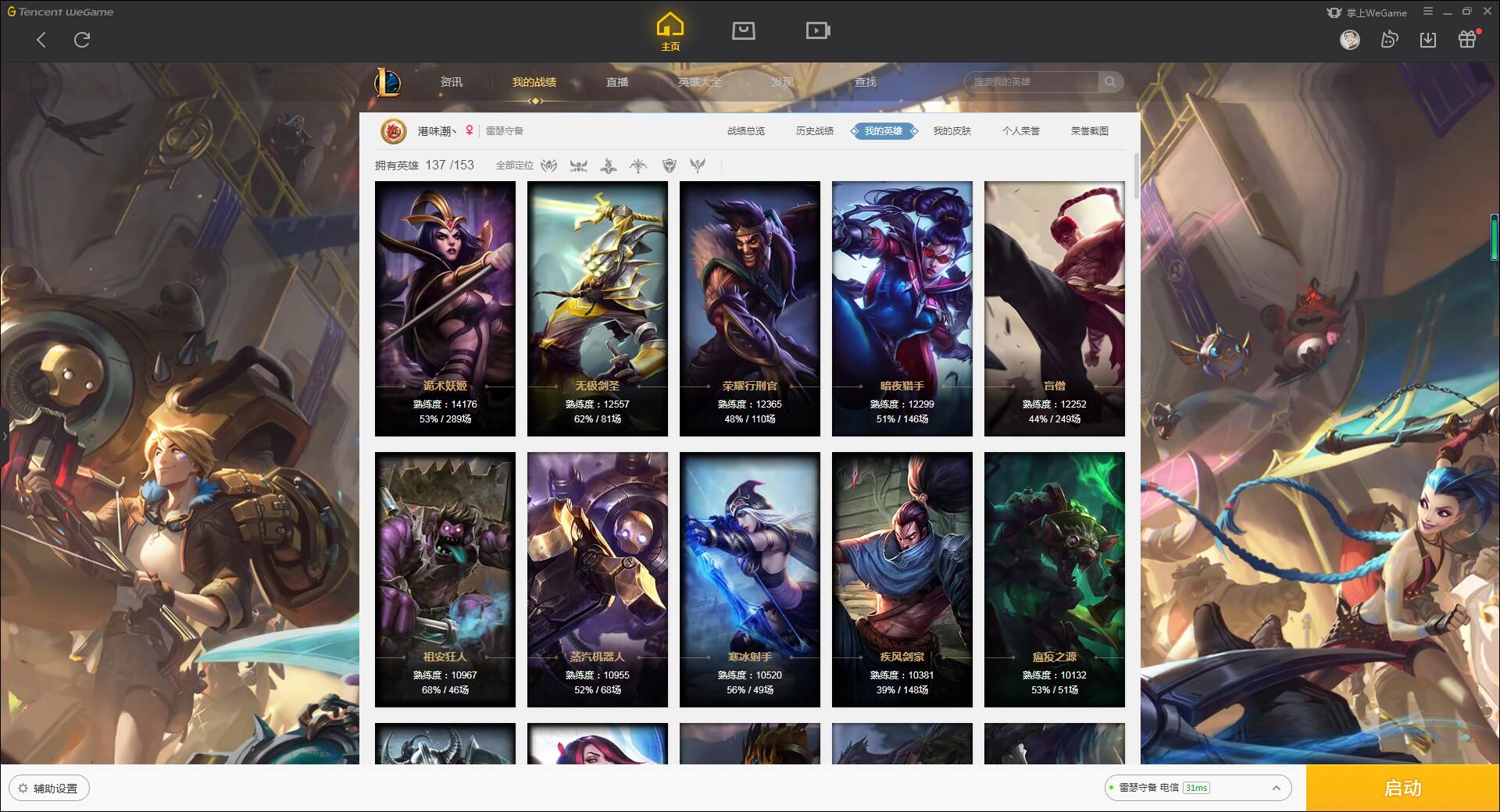1500x812 pixels.
Task: Switch to the 荣誉截图 sub-tab
Action: pos(1090,131)
